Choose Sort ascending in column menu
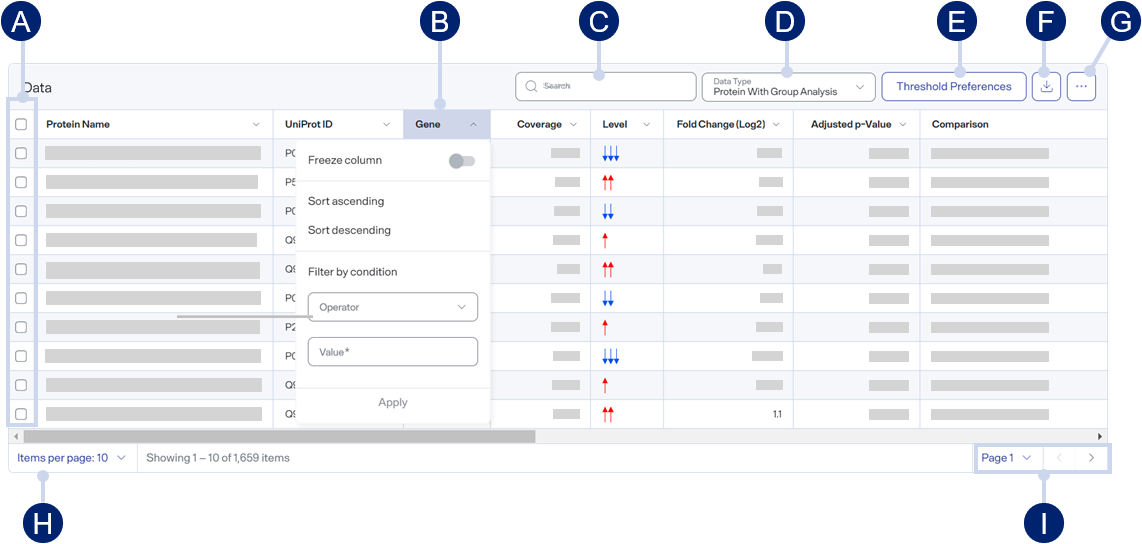1142x544 pixels. tap(346, 201)
